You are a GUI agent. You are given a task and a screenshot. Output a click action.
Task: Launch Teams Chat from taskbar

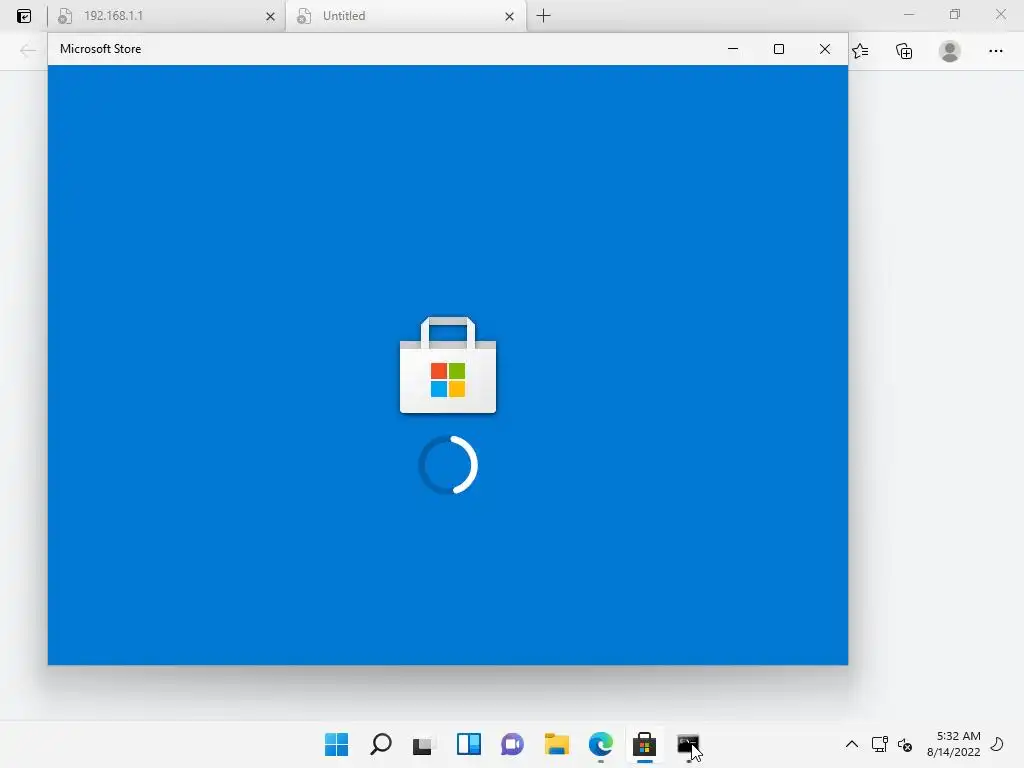(x=513, y=744)
